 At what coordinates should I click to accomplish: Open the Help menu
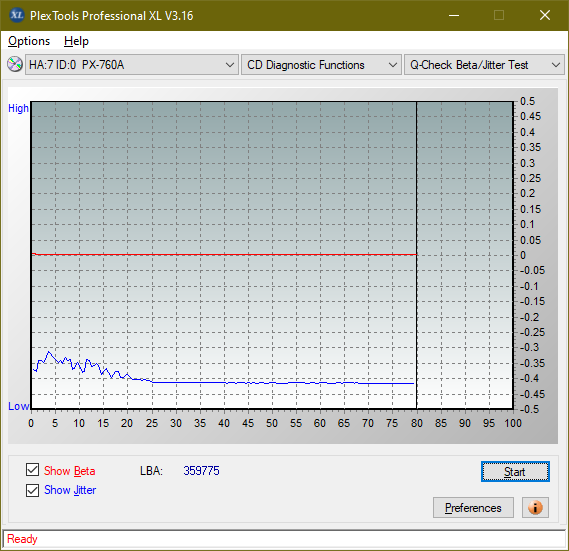tap(76, 41)
